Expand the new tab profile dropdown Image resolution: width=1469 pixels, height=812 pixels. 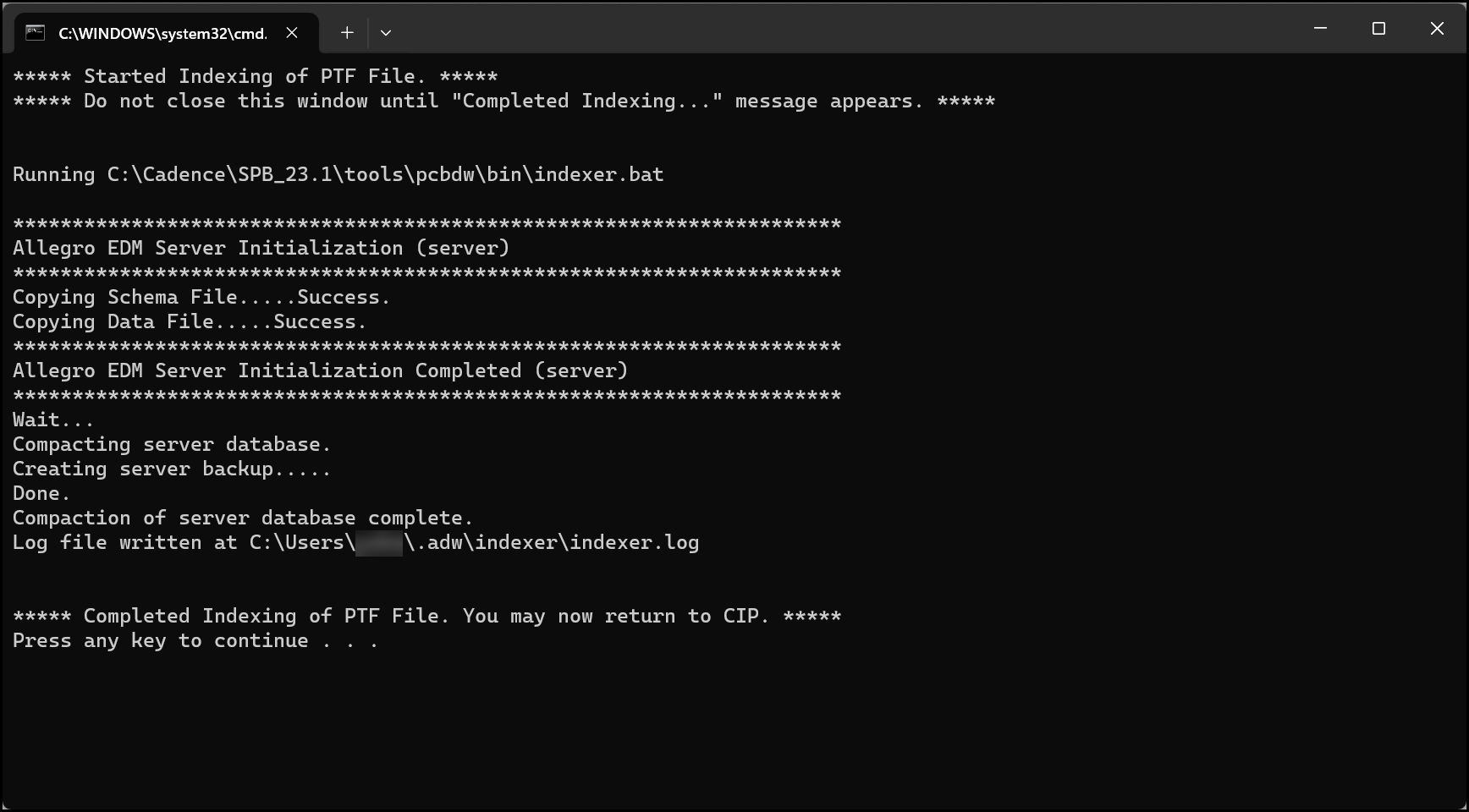[386, 33]
